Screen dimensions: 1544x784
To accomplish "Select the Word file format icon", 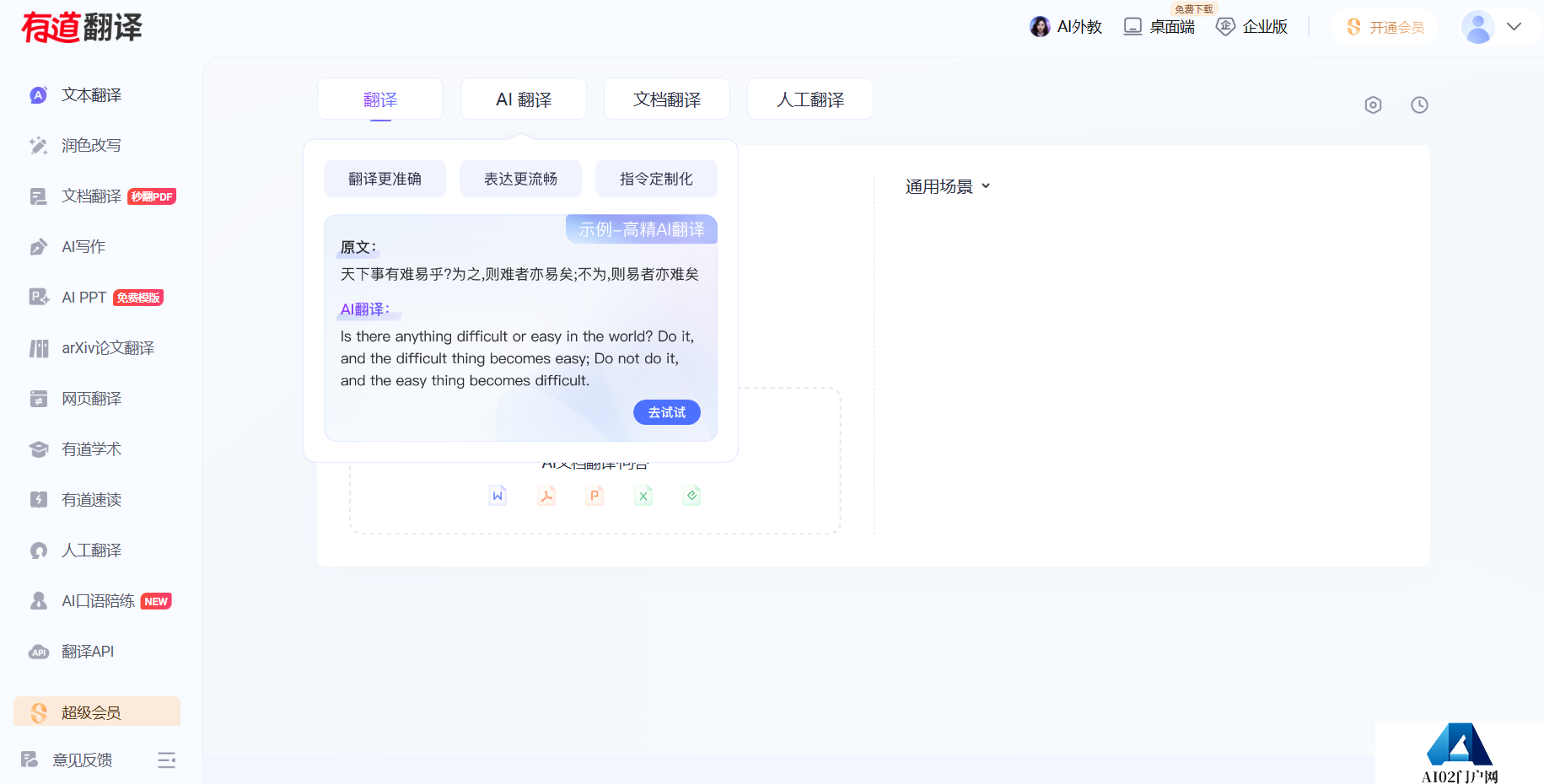I will coord(498,496).
